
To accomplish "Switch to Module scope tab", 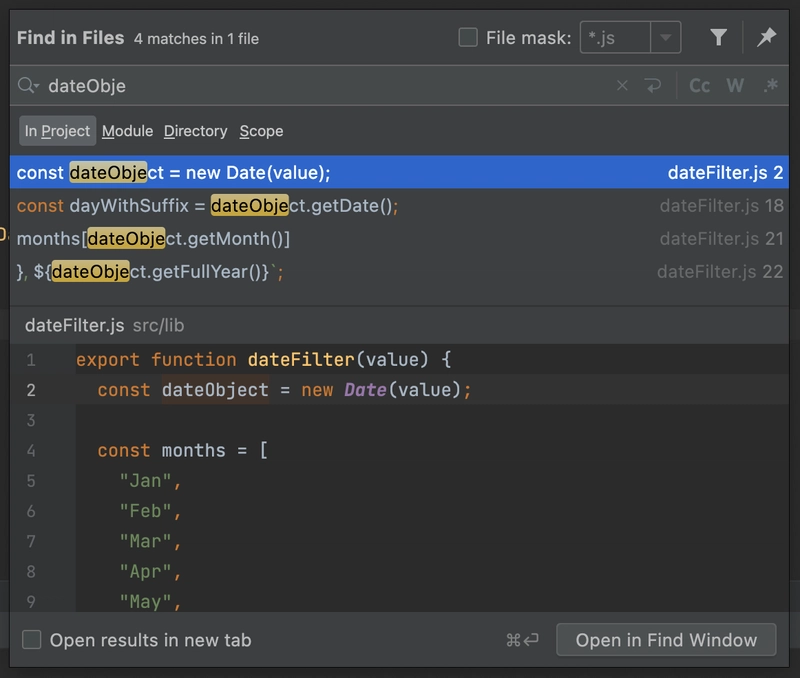I will (128, 131).
